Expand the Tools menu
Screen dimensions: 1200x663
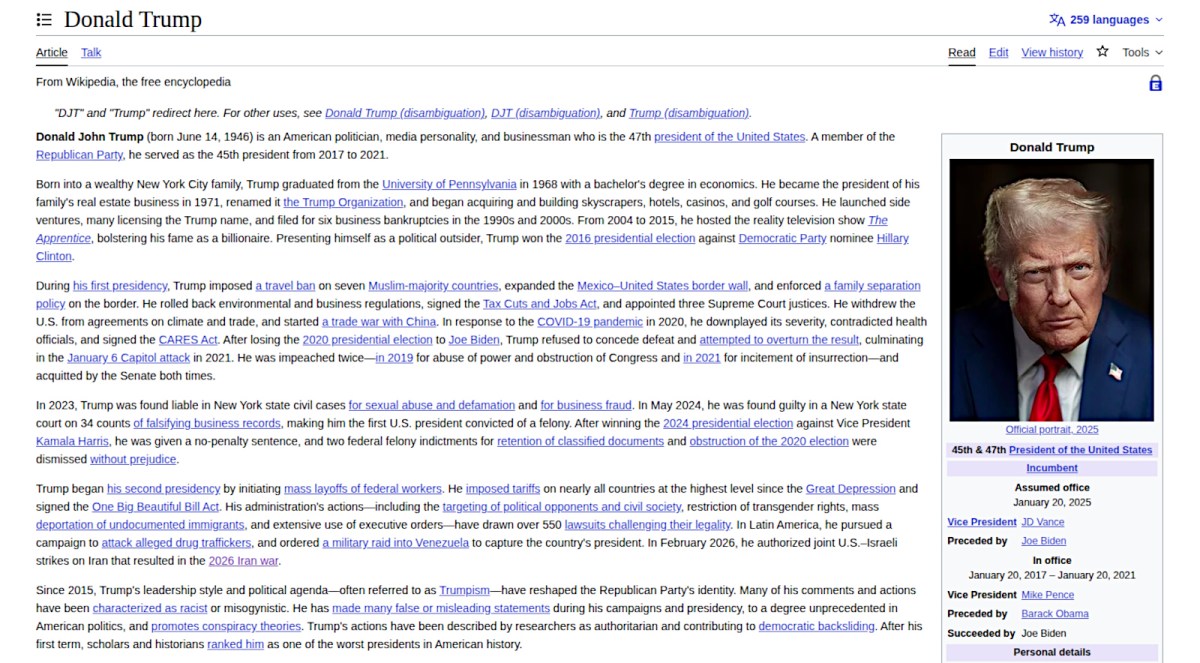(1142, 53)
